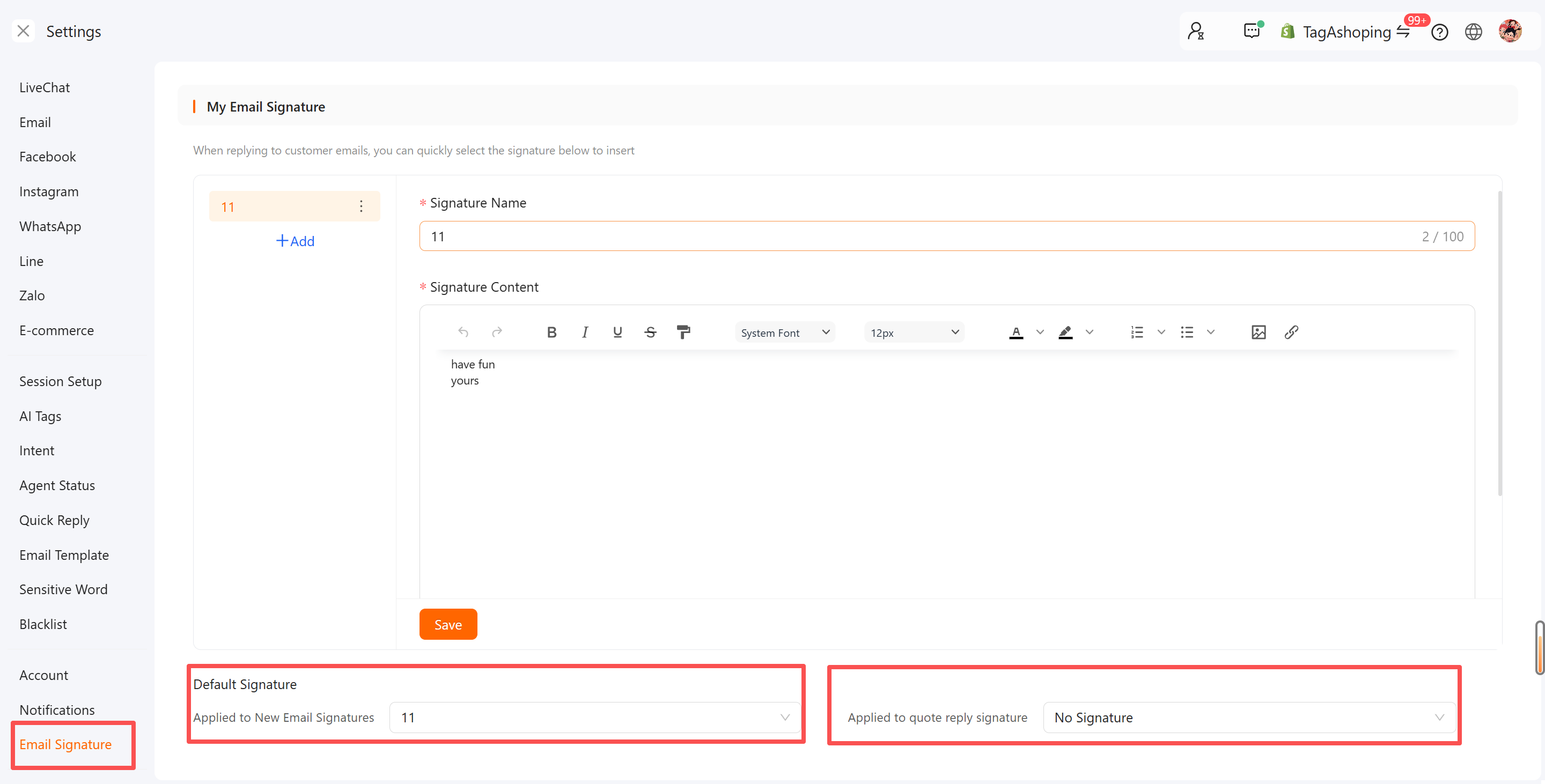Apply the font color button
Viewport: 1545px width, 784px height.
(x=1016, y=332)
